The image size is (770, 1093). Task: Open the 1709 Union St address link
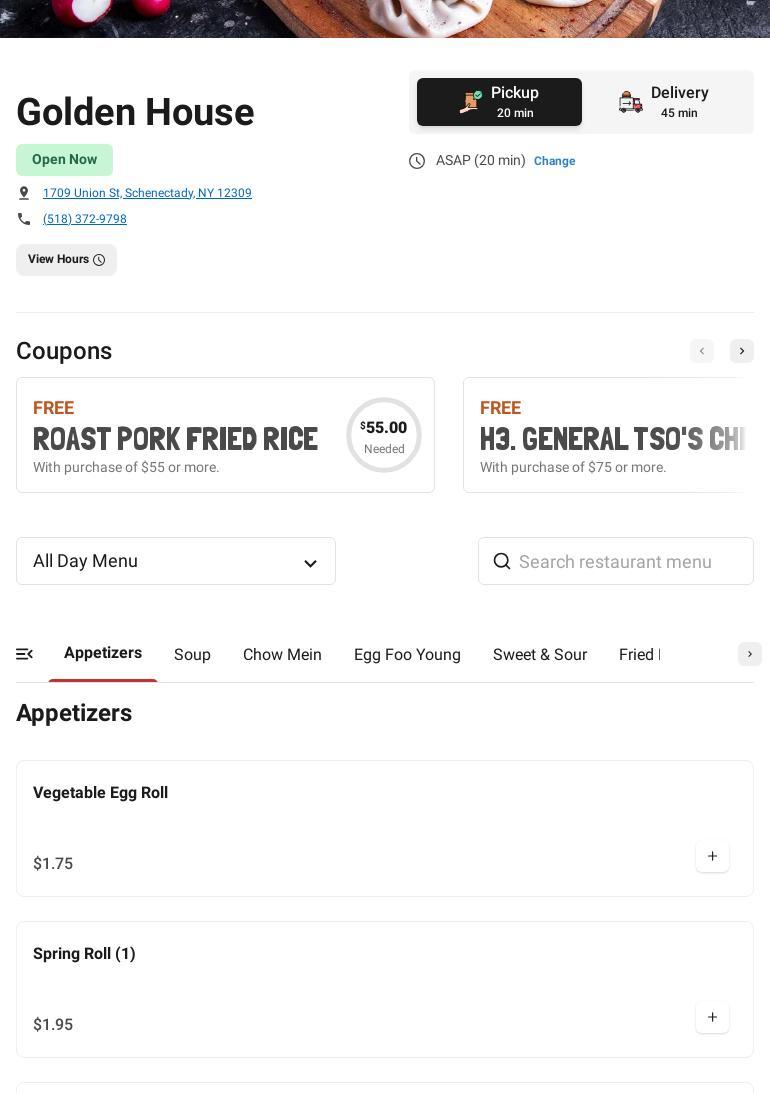[147, 193]
